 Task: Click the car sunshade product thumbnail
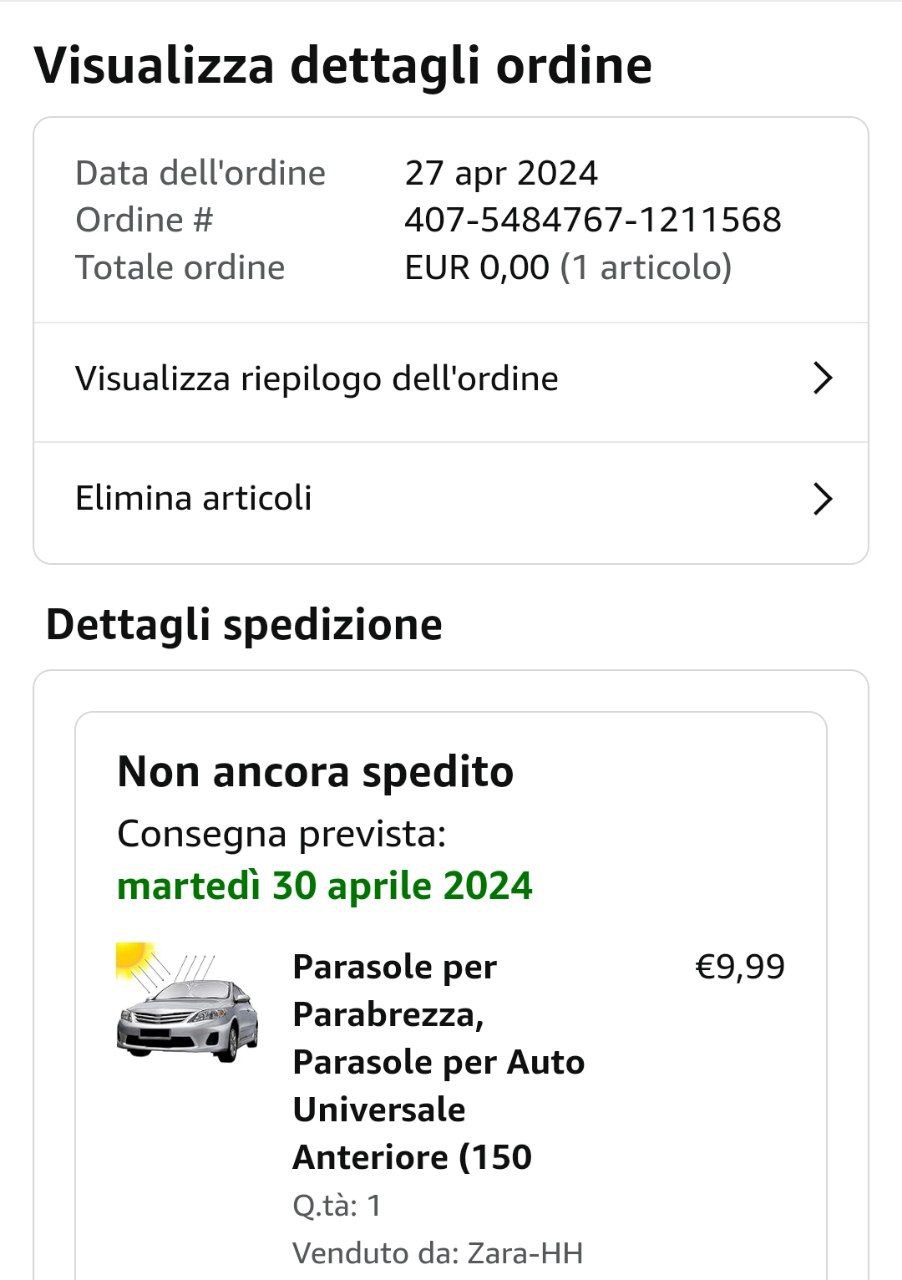coord(187,1003)
